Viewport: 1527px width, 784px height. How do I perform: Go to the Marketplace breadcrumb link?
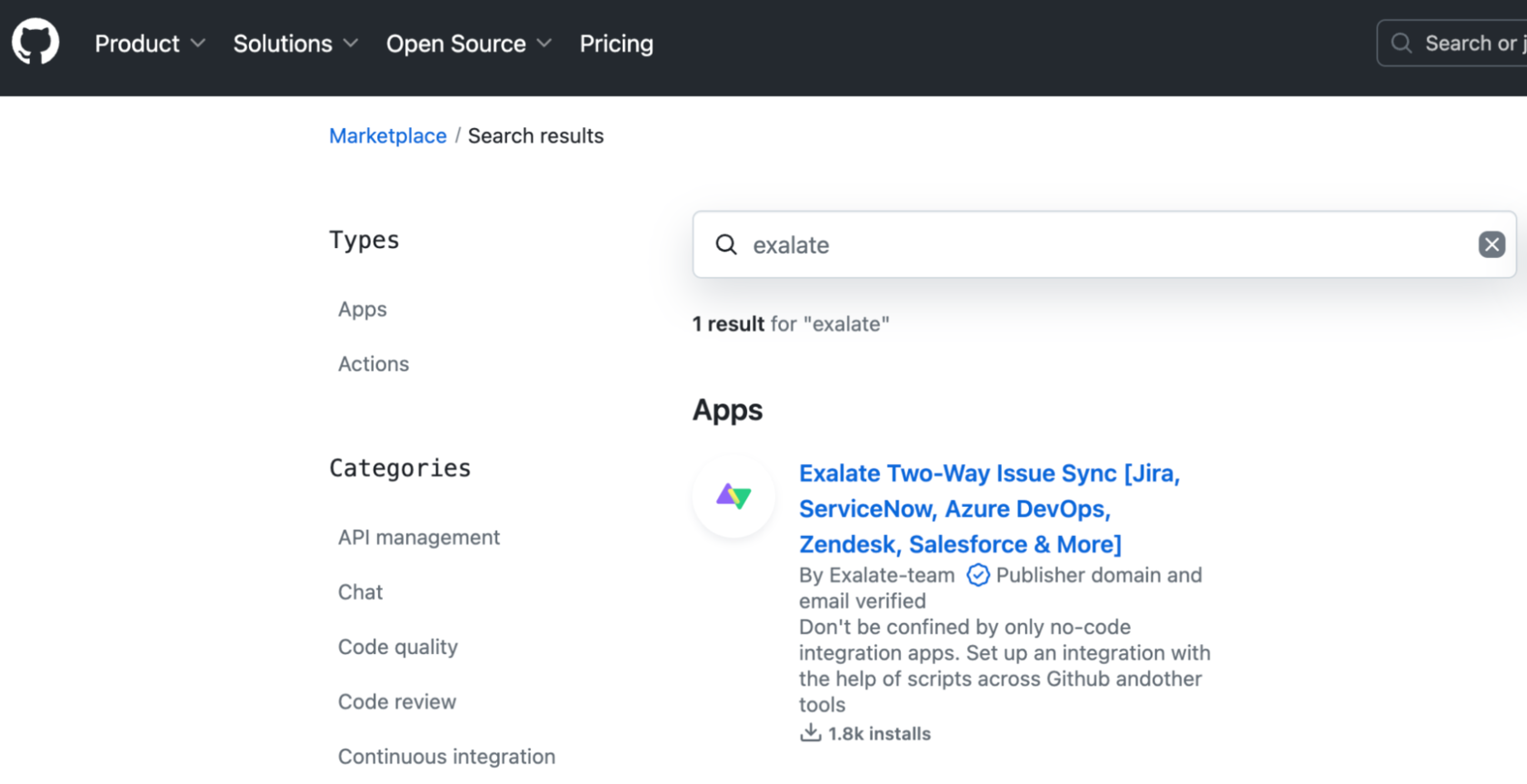click(x=388, y=135)
